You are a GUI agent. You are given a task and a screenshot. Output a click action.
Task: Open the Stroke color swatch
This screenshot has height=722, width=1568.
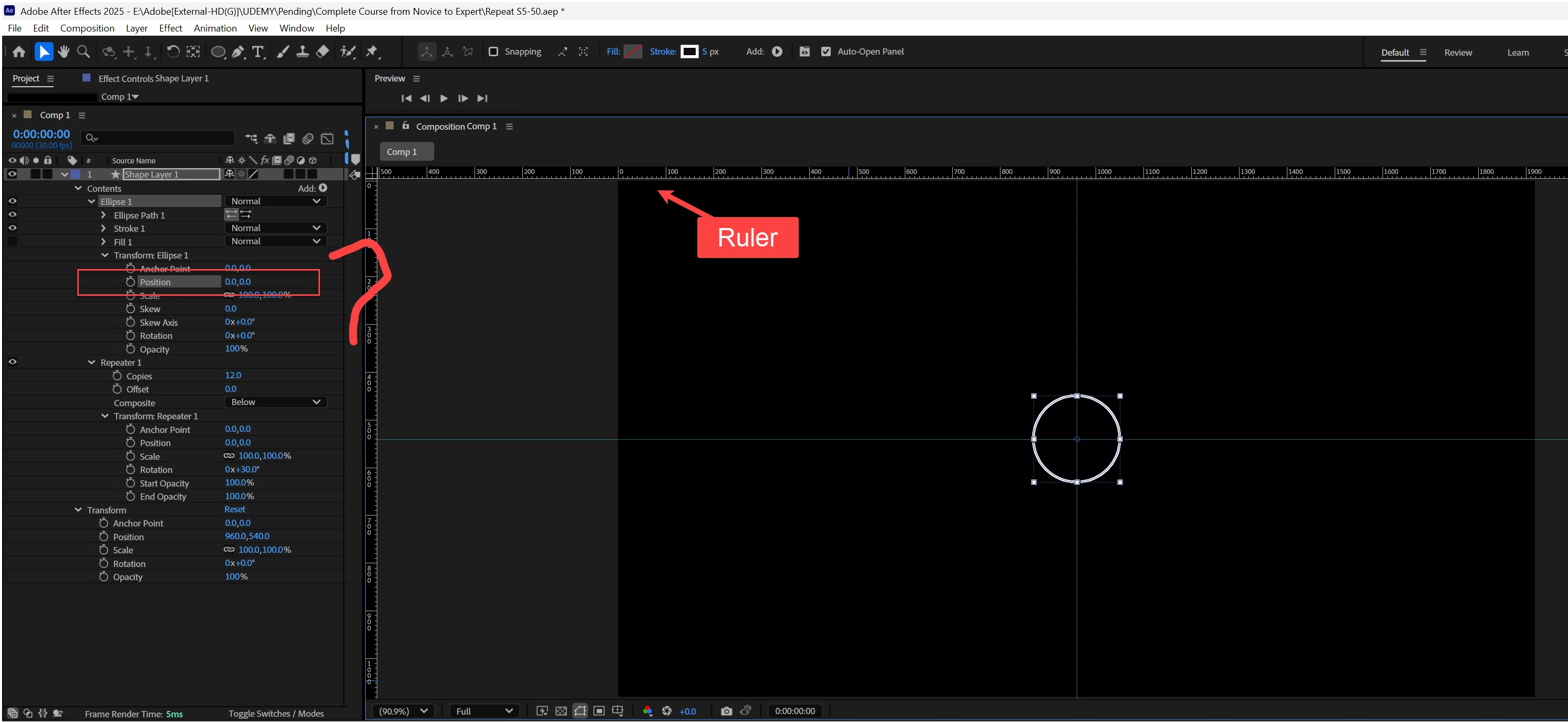689,51
